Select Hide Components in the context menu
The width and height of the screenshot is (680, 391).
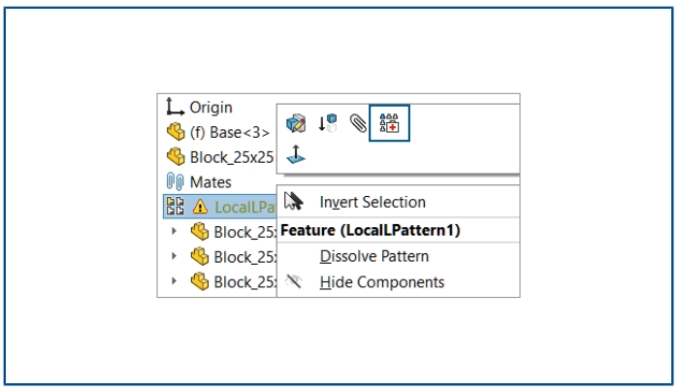coord(382,282)
